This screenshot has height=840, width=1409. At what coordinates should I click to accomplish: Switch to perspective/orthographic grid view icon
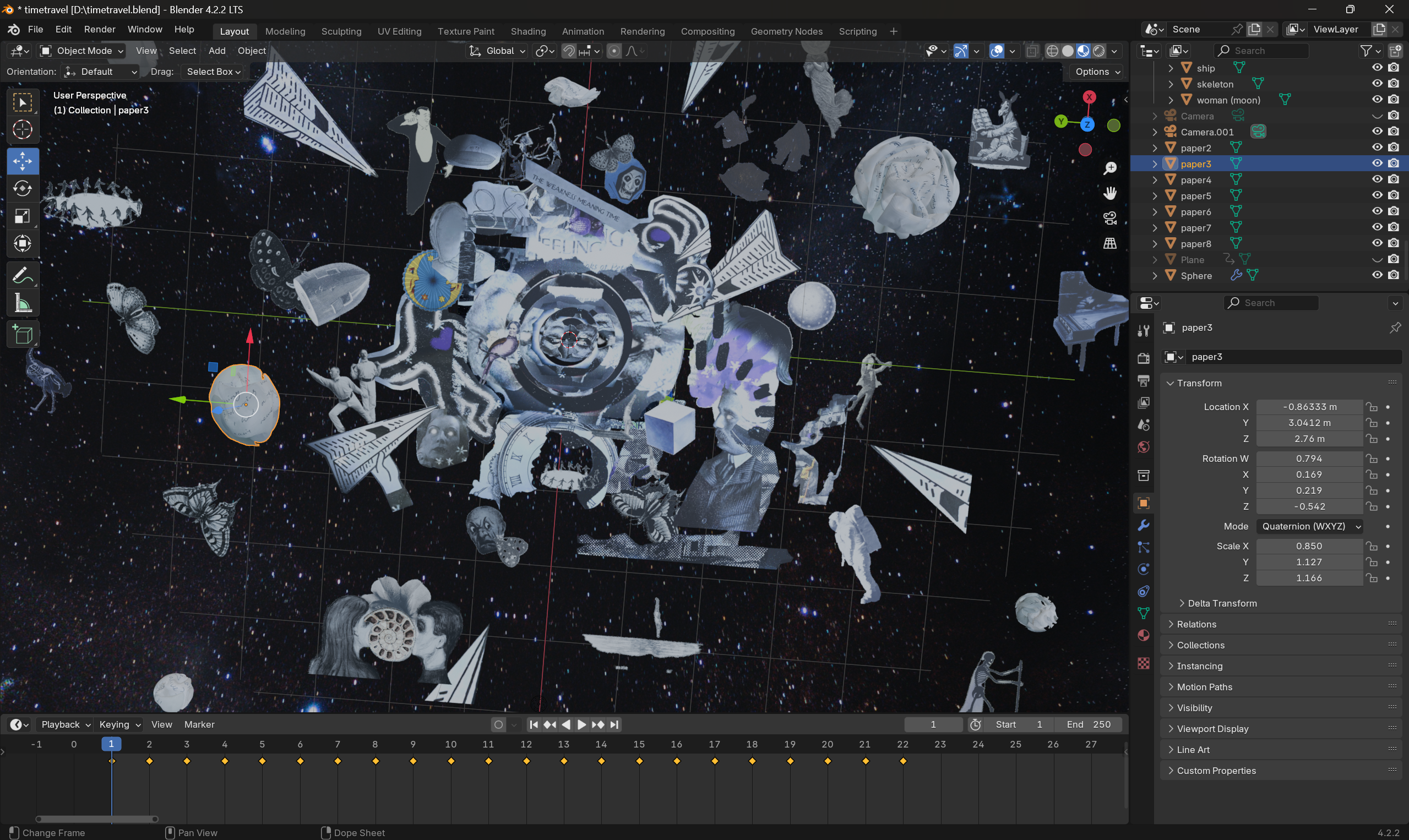(x=1109, y=243)
